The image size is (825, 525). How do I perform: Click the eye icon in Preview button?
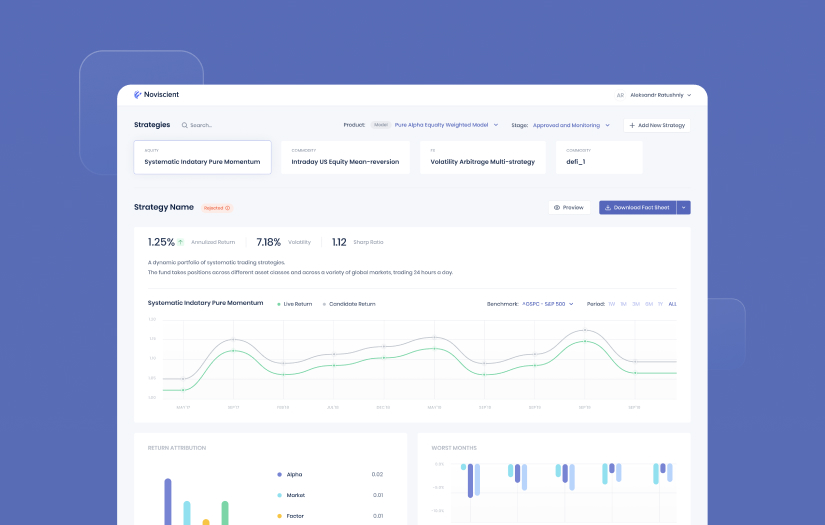point(557,207)
